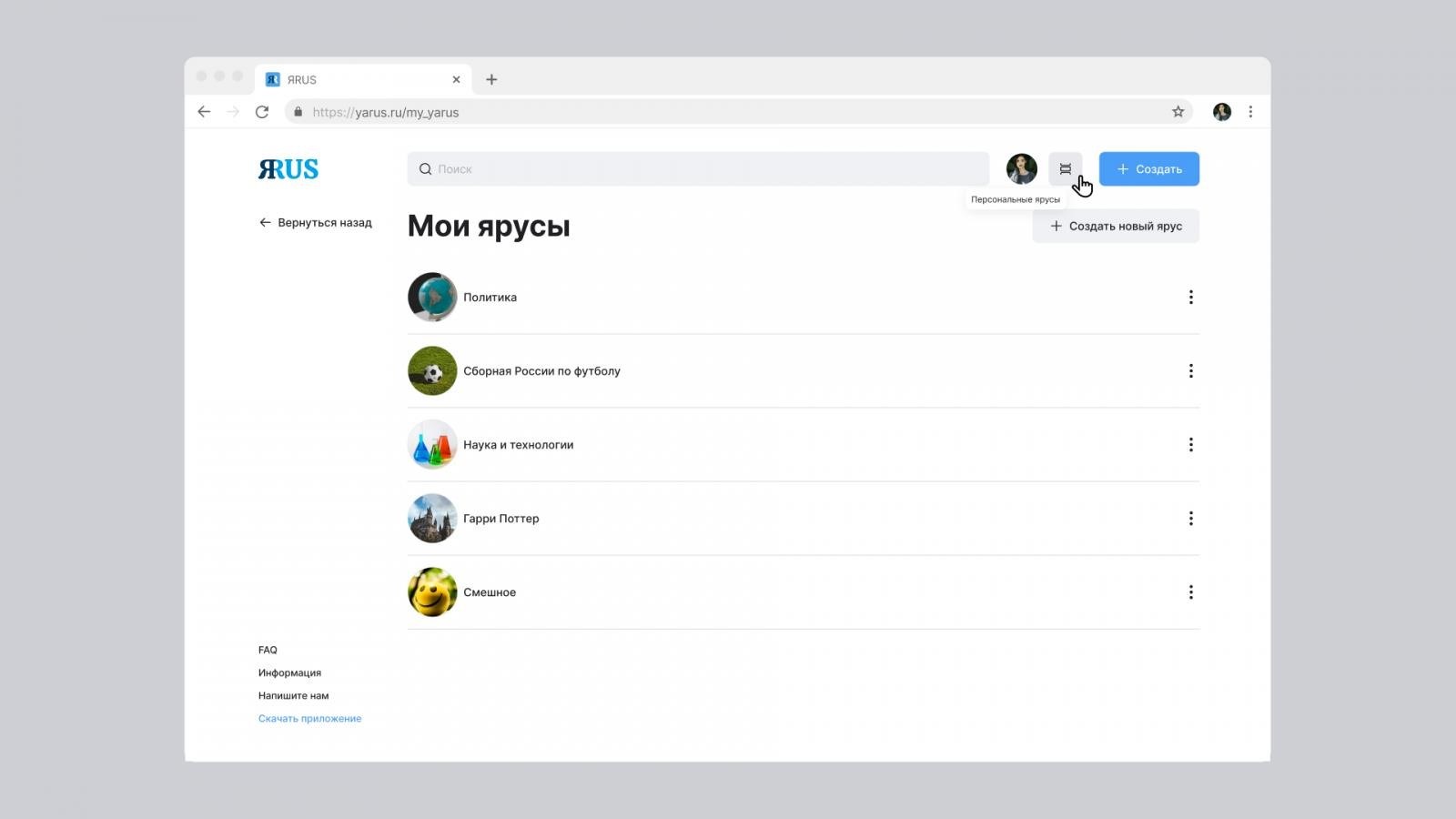Open the flasks thumbnail of Наука и технологии

(432, 444)
